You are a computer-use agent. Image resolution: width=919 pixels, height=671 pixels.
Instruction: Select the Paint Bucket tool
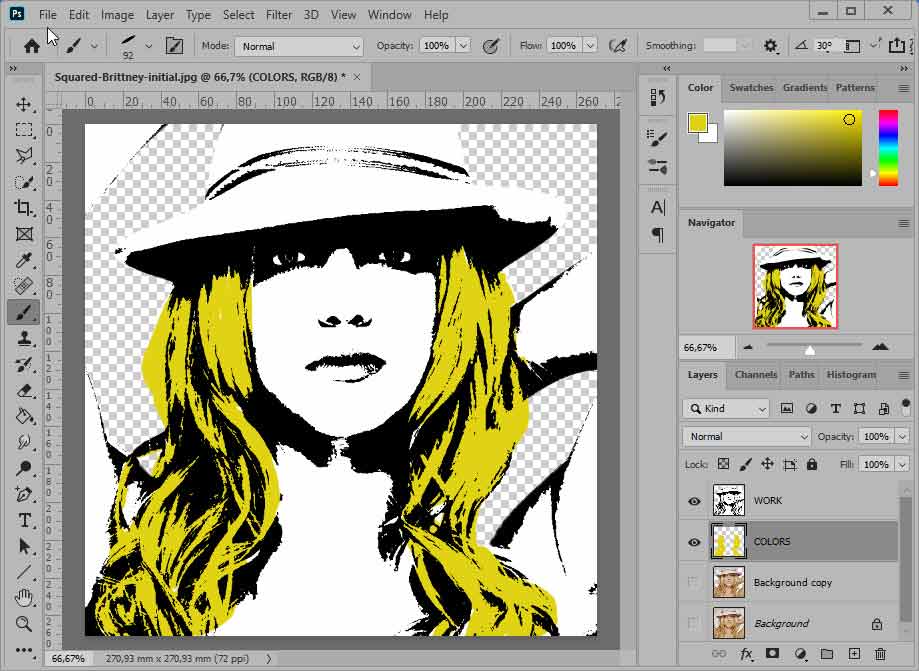pyautogui.click(x=23, y=416)
